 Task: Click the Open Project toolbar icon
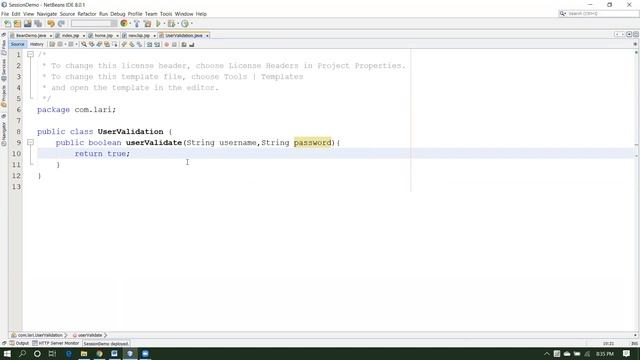click(x=28, y=24)
